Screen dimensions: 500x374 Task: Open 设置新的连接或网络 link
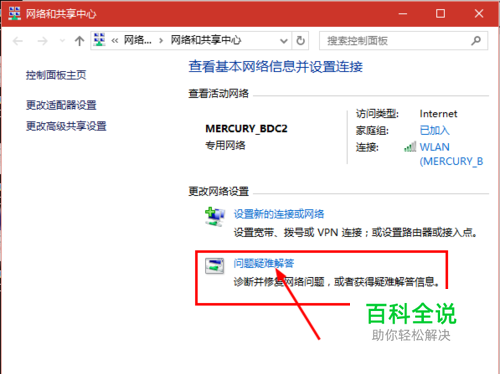(279, 214)
